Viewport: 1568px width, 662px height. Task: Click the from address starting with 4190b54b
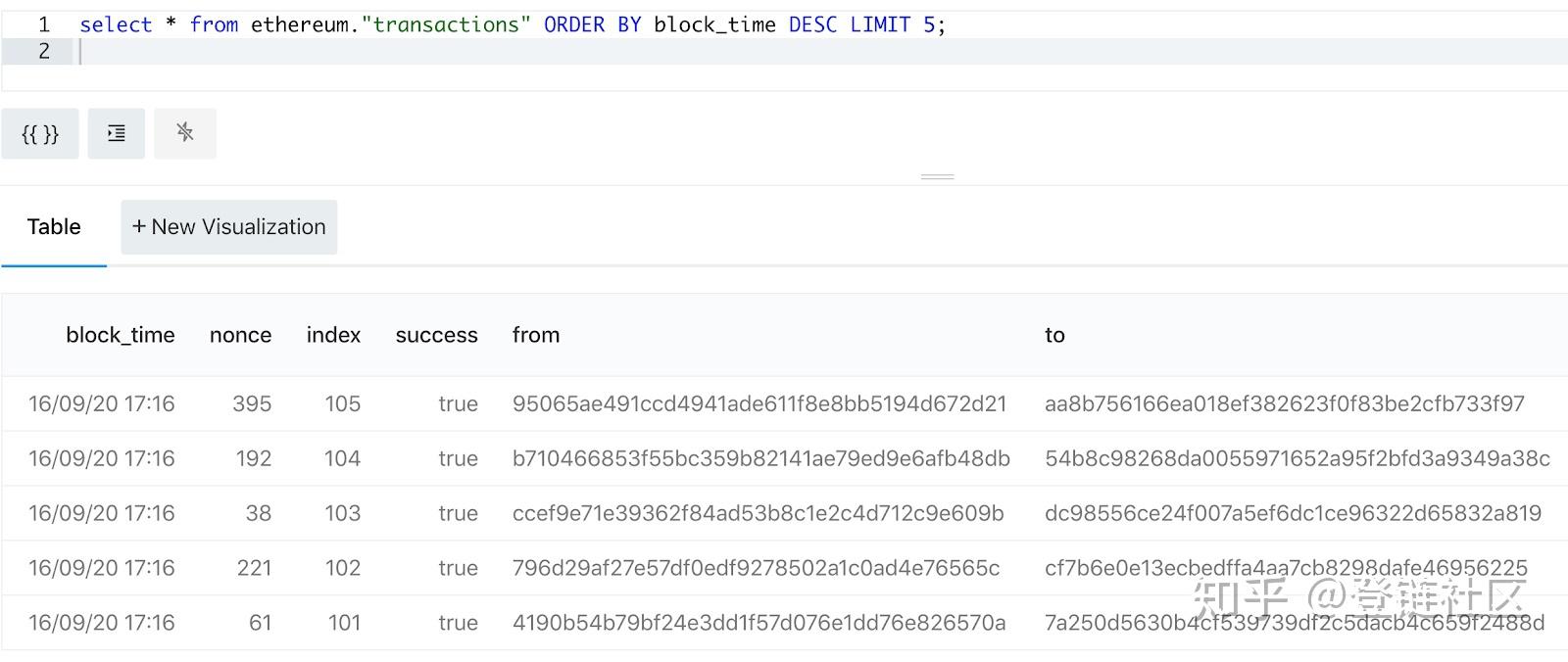759,623
